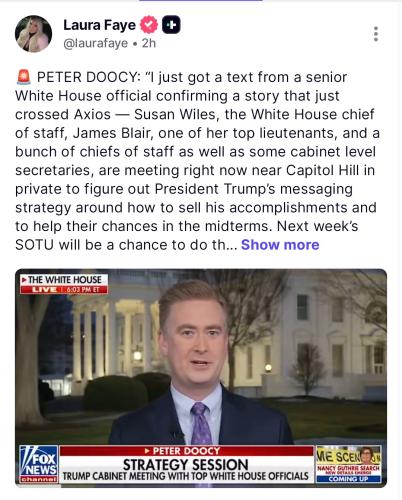This screenshot has width=402, height=500.
Task: Play the Peter Doocy video
Action: click(x=201, y=378)
